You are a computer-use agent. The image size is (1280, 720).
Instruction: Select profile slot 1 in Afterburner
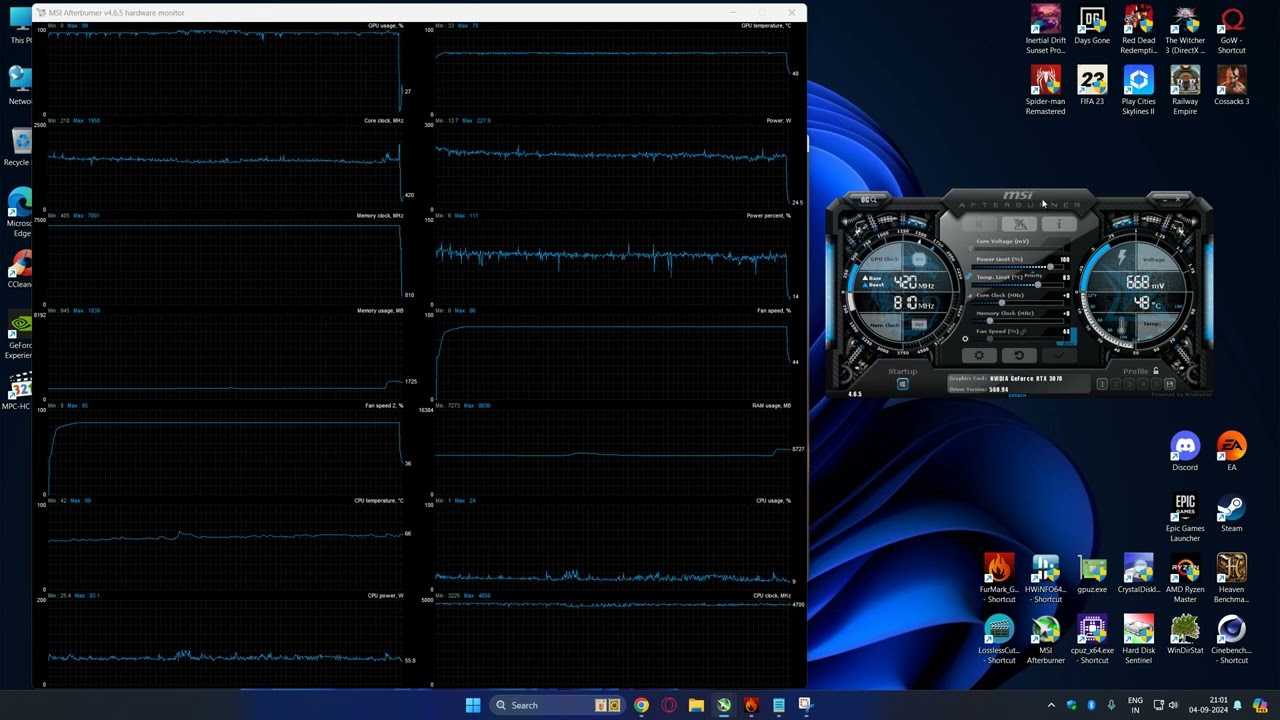[x=1102, y=384]
